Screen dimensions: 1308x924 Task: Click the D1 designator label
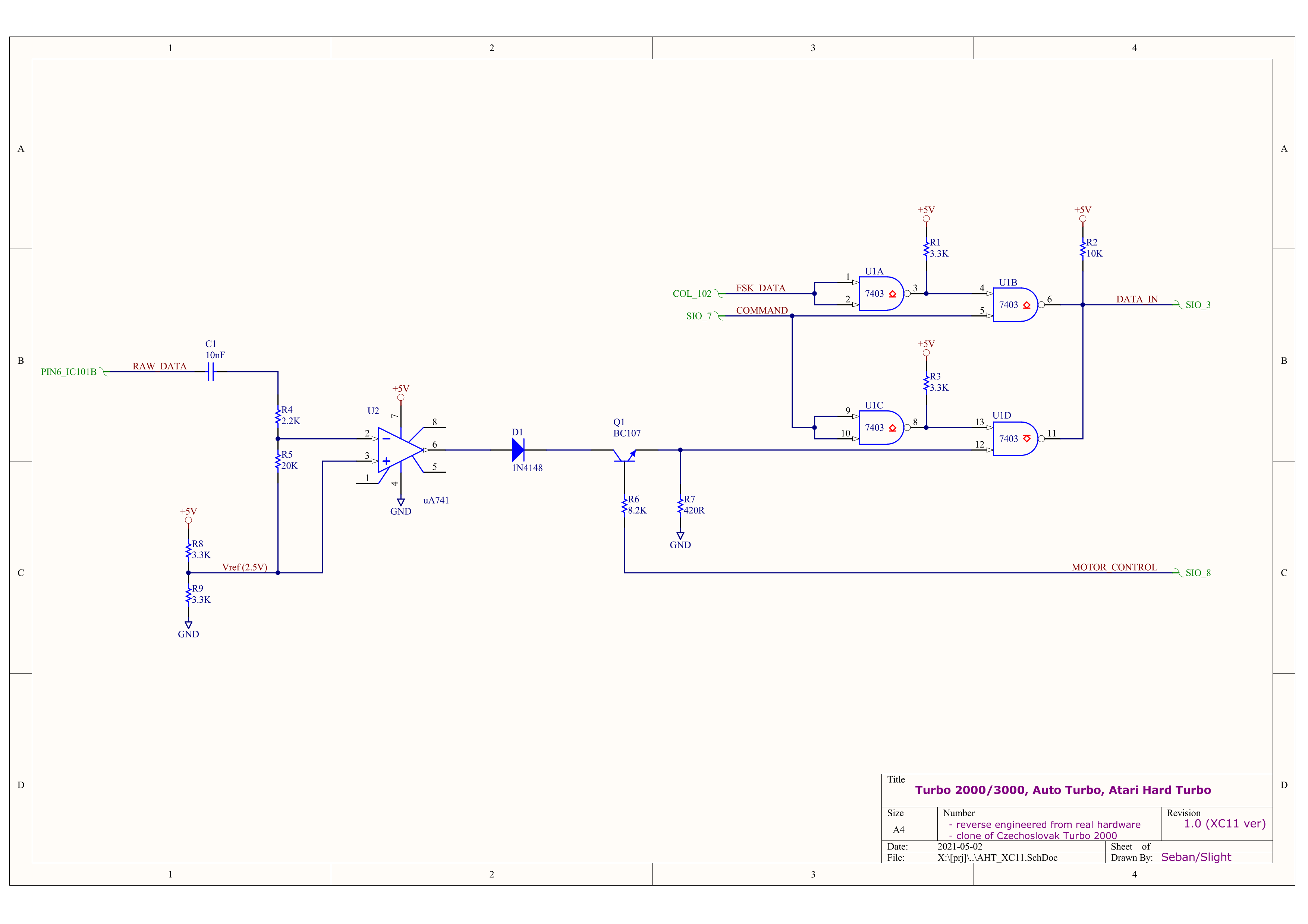517,433
